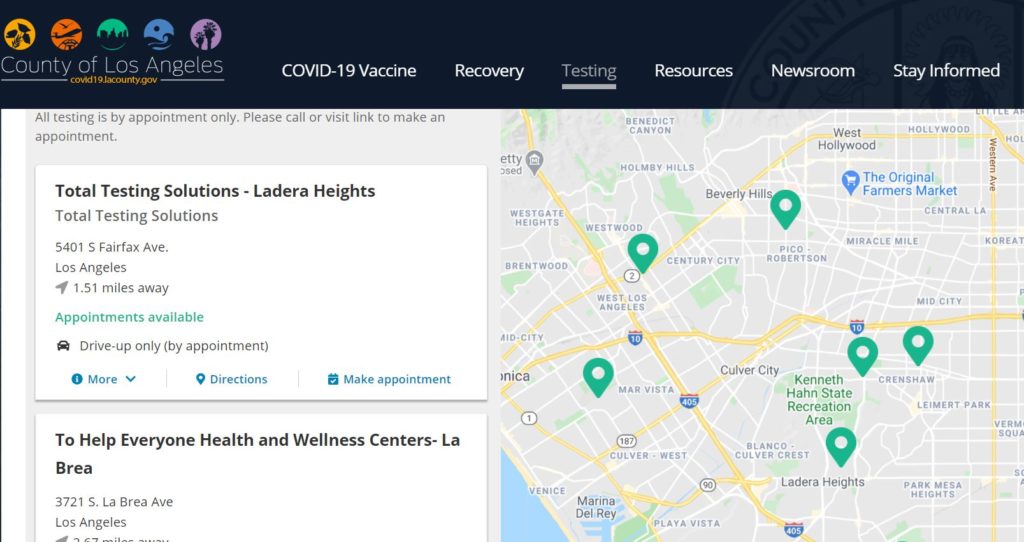This screenshot has height=542, width=1024.
Task: Click the Brentwood map label
Action: click(536, 266)
